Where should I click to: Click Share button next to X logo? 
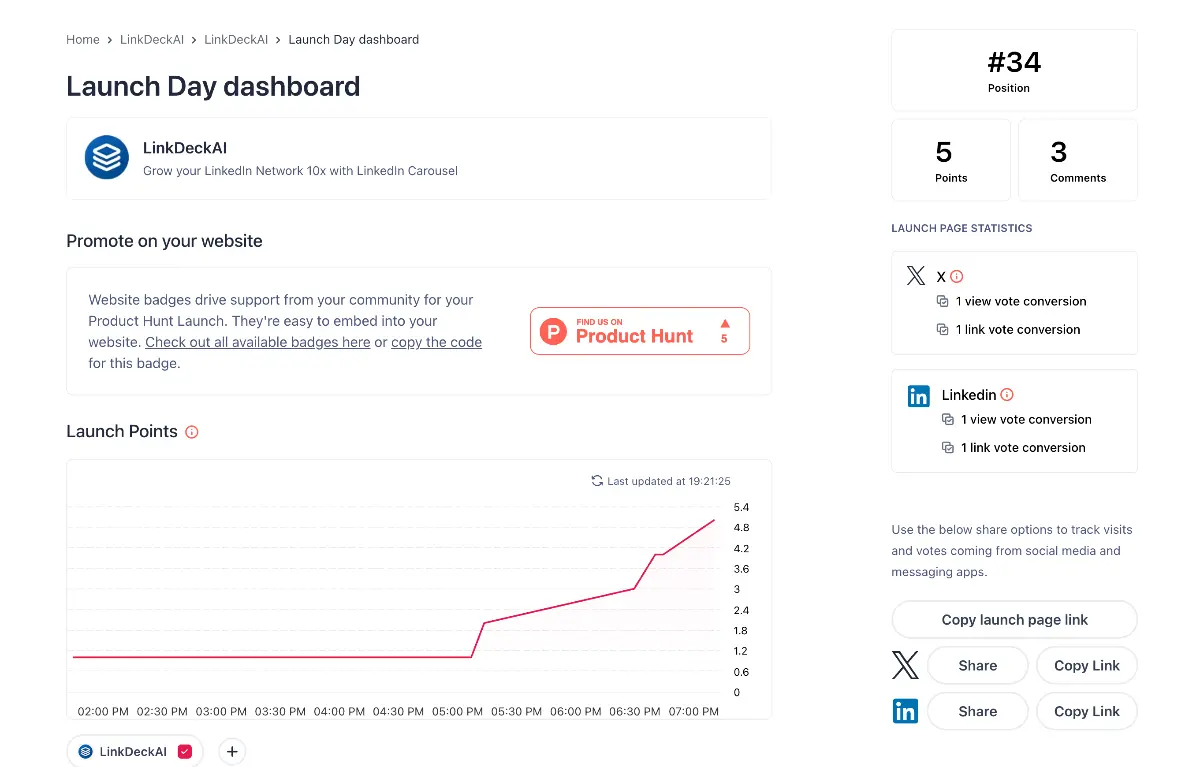977,666
